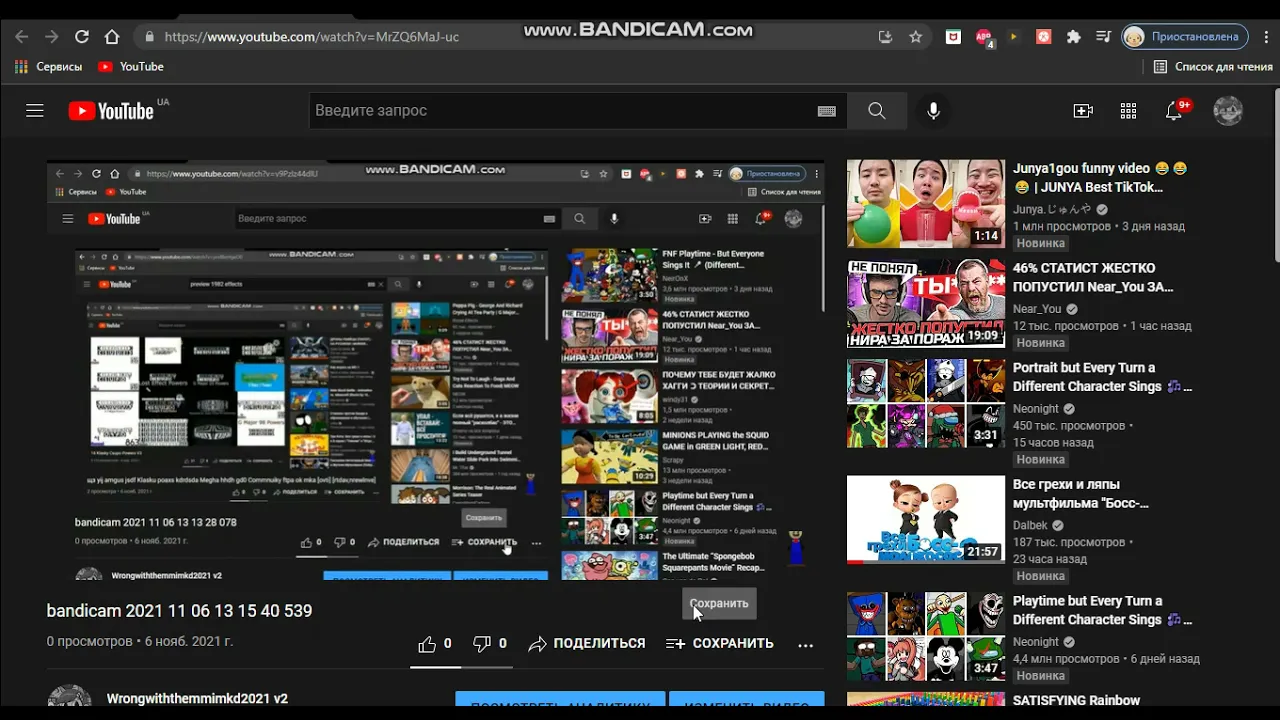This screenshot has height=720, width=1280.
Task: Open the browser home page
Action: (112, 37)
